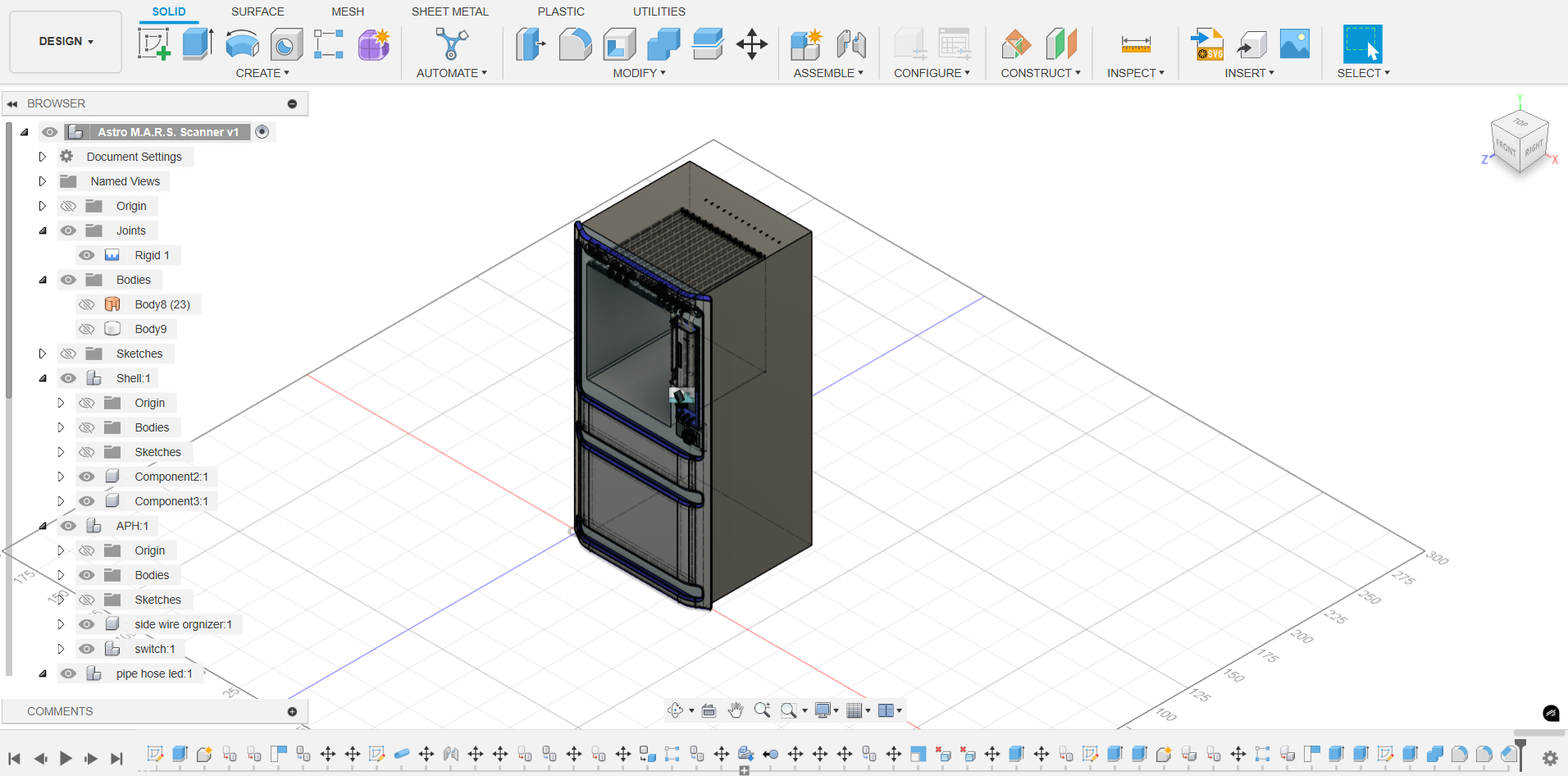Show the Body9 body
Viewport: 1568px width, 776px height.
point(86,329)
